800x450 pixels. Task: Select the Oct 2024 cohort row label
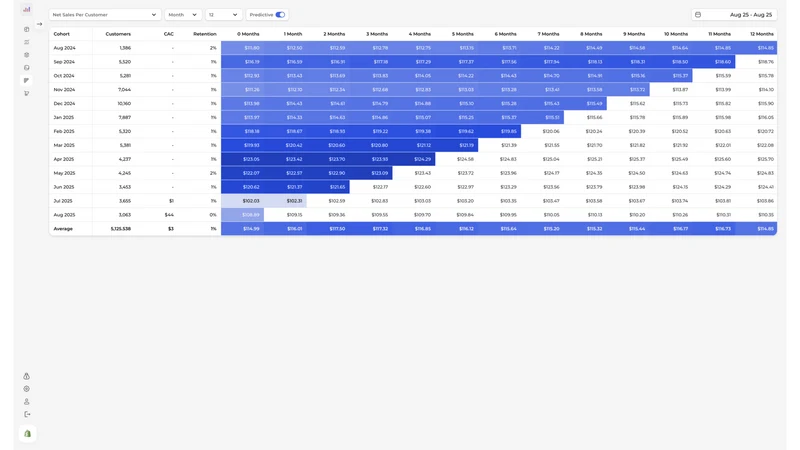pos(64,76)
